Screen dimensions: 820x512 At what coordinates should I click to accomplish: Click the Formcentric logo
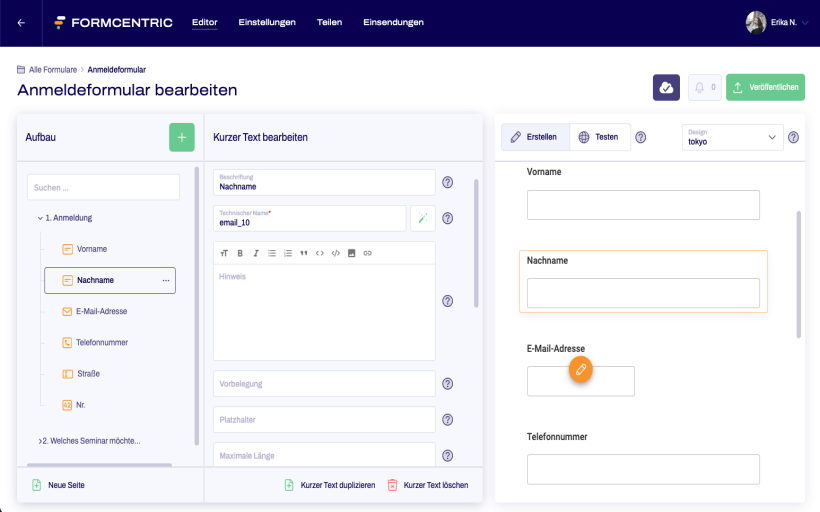[x=113, y=22]
